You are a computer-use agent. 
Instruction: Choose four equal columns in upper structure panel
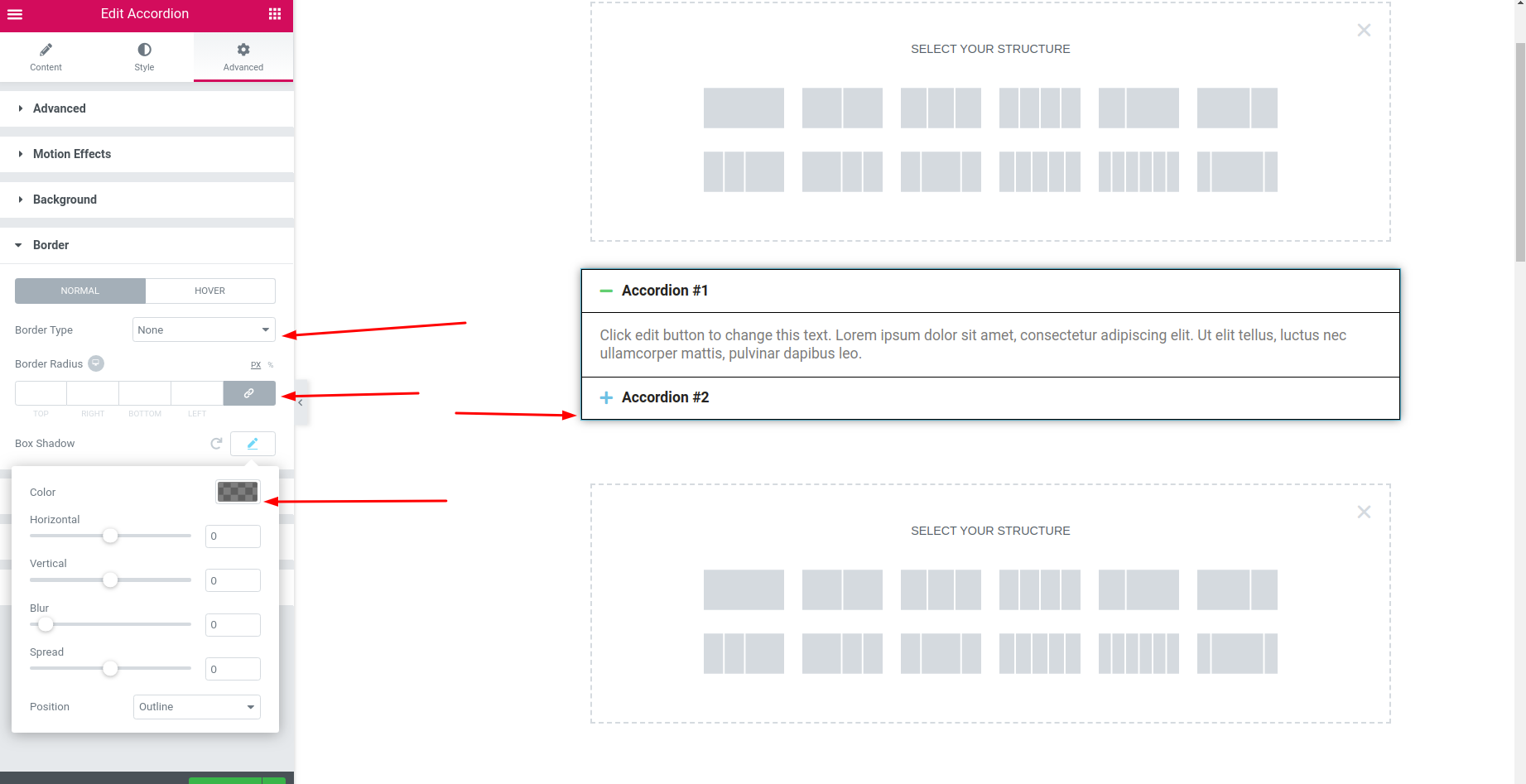pyautogui.click(x=1039, y=108)
